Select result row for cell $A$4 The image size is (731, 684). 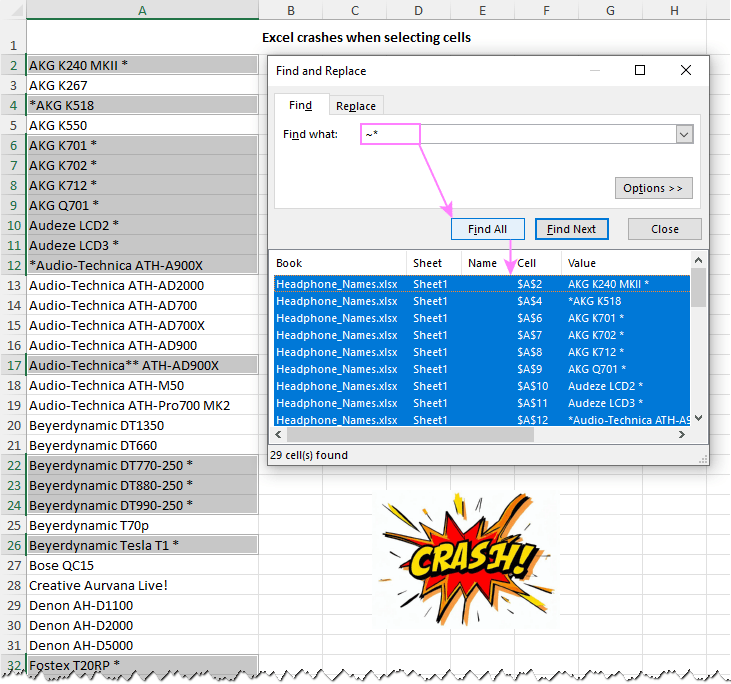coord(482,301)
